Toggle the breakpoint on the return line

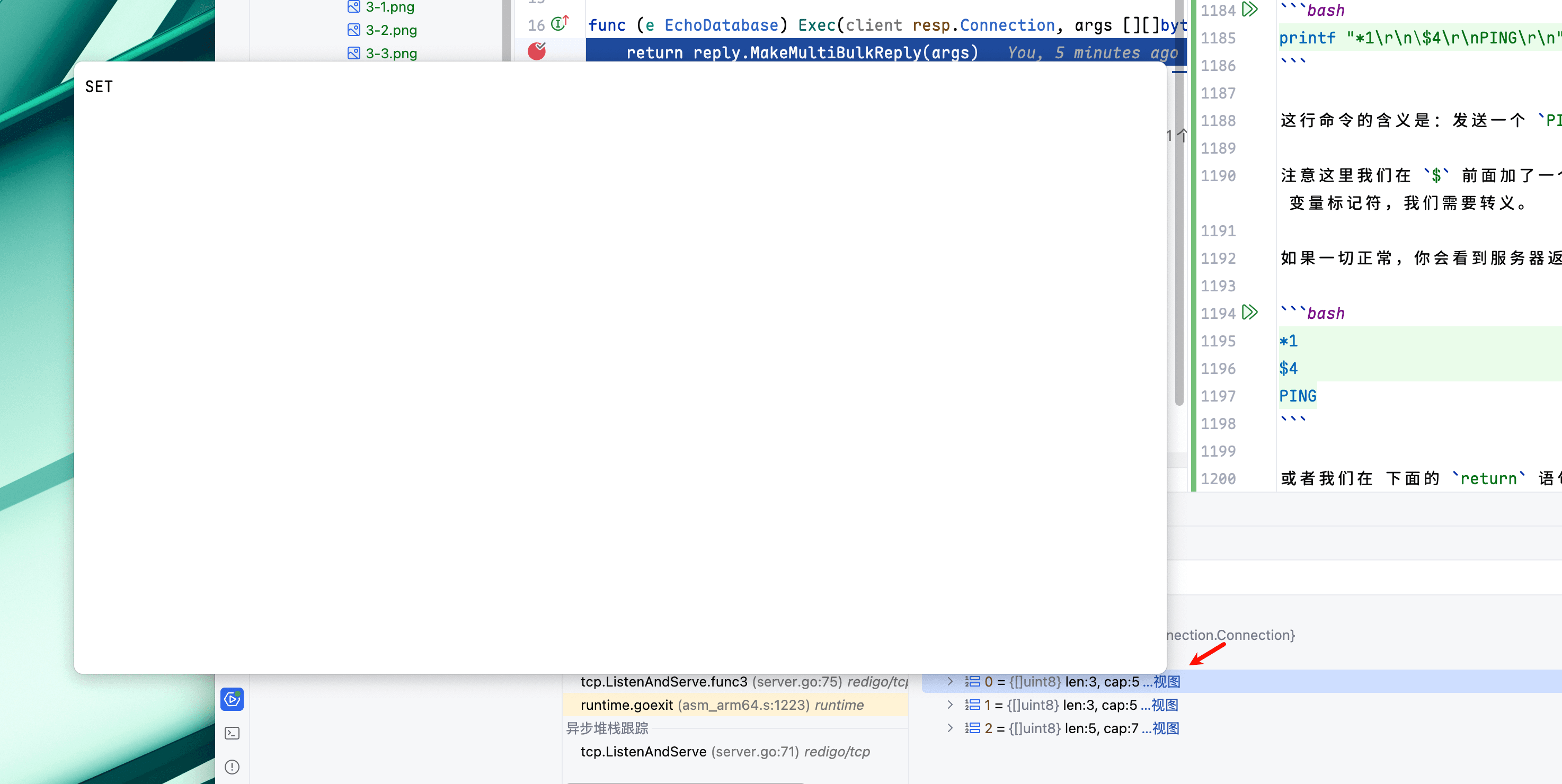click(537, 51)
